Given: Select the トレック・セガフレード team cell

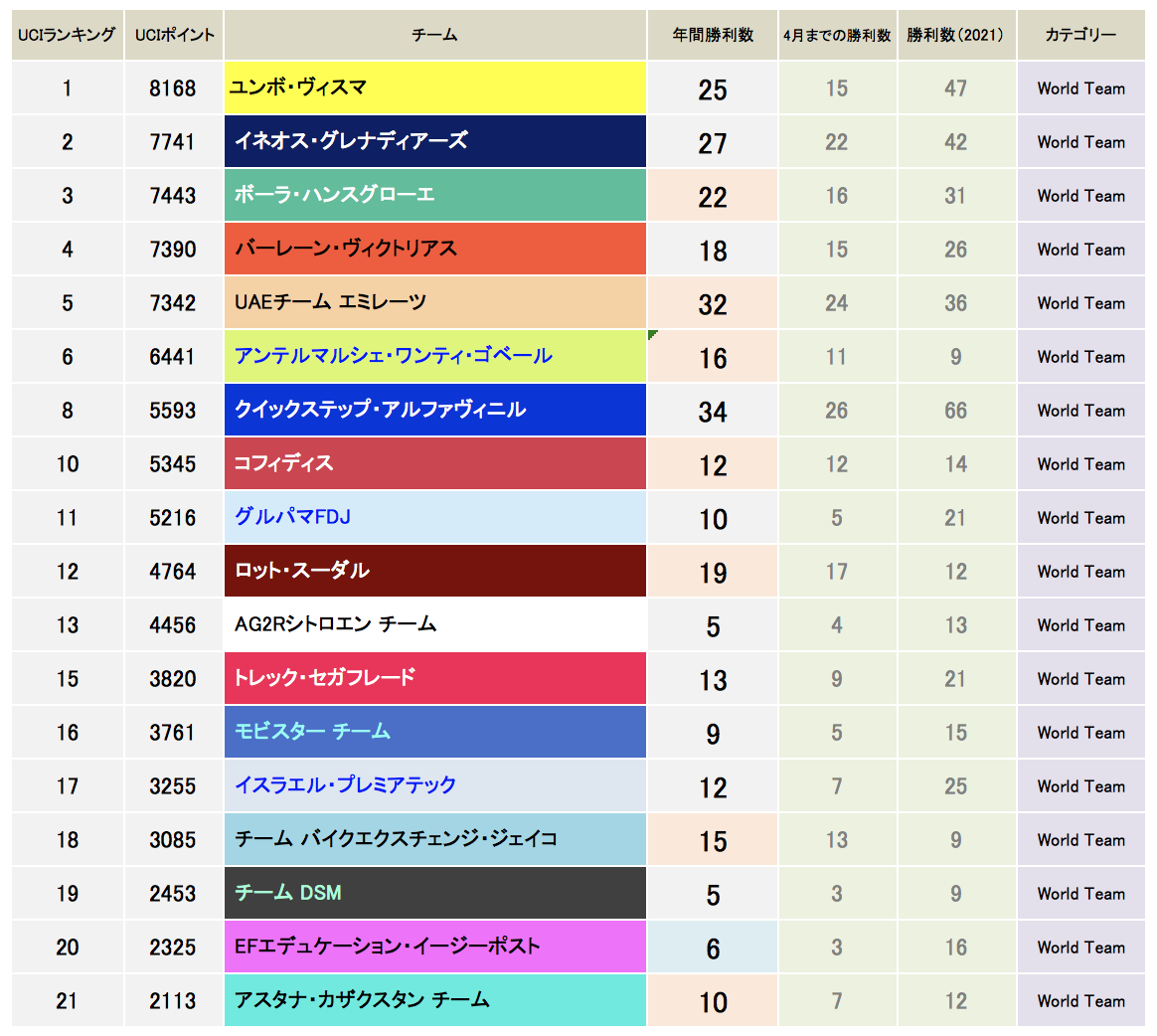Looking at the screenshot, I should tap(435, 679).
